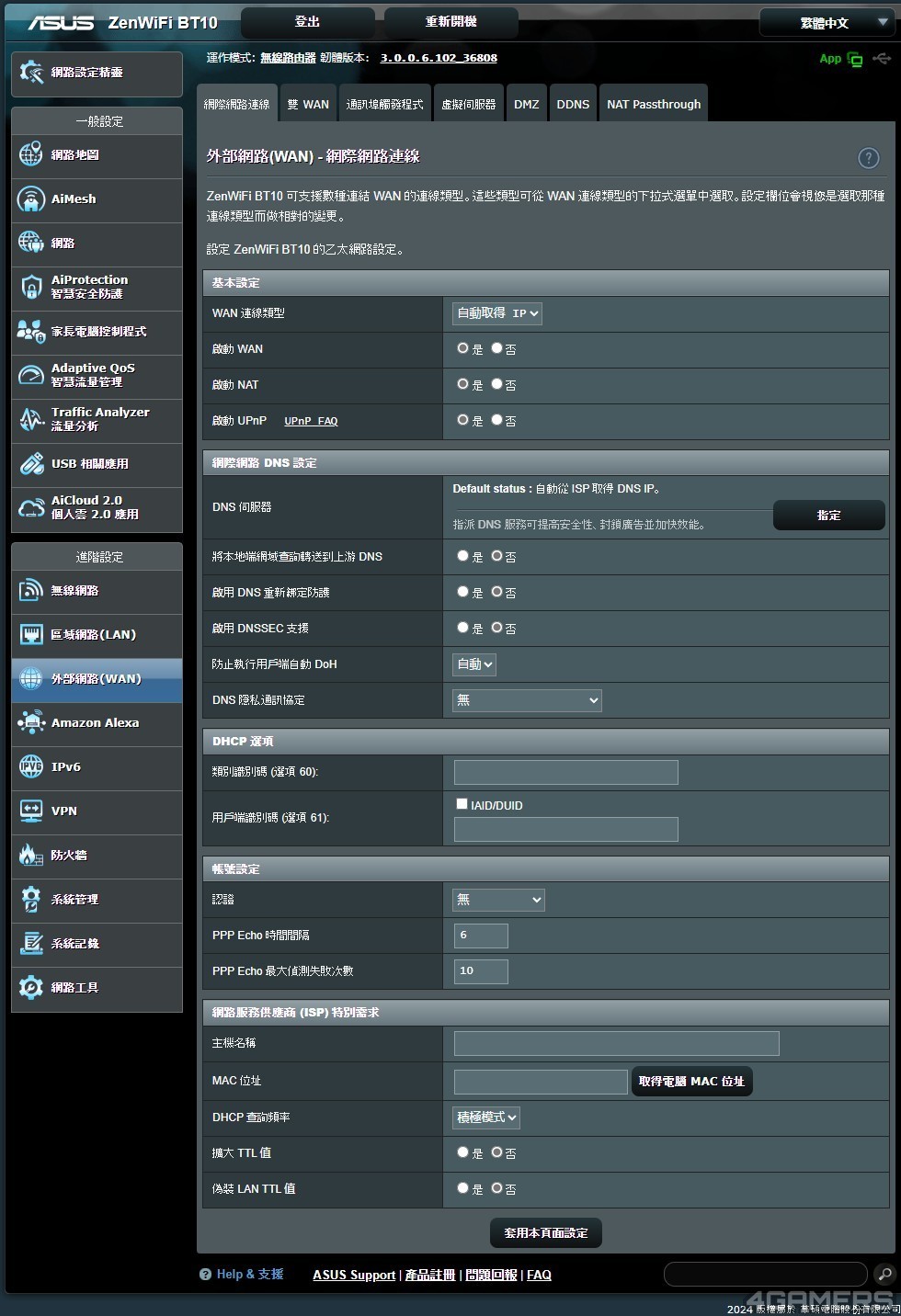Switch to the DDNS tab
The image size is (901, 1316).
pyautogui.click(x=573, y=104)
